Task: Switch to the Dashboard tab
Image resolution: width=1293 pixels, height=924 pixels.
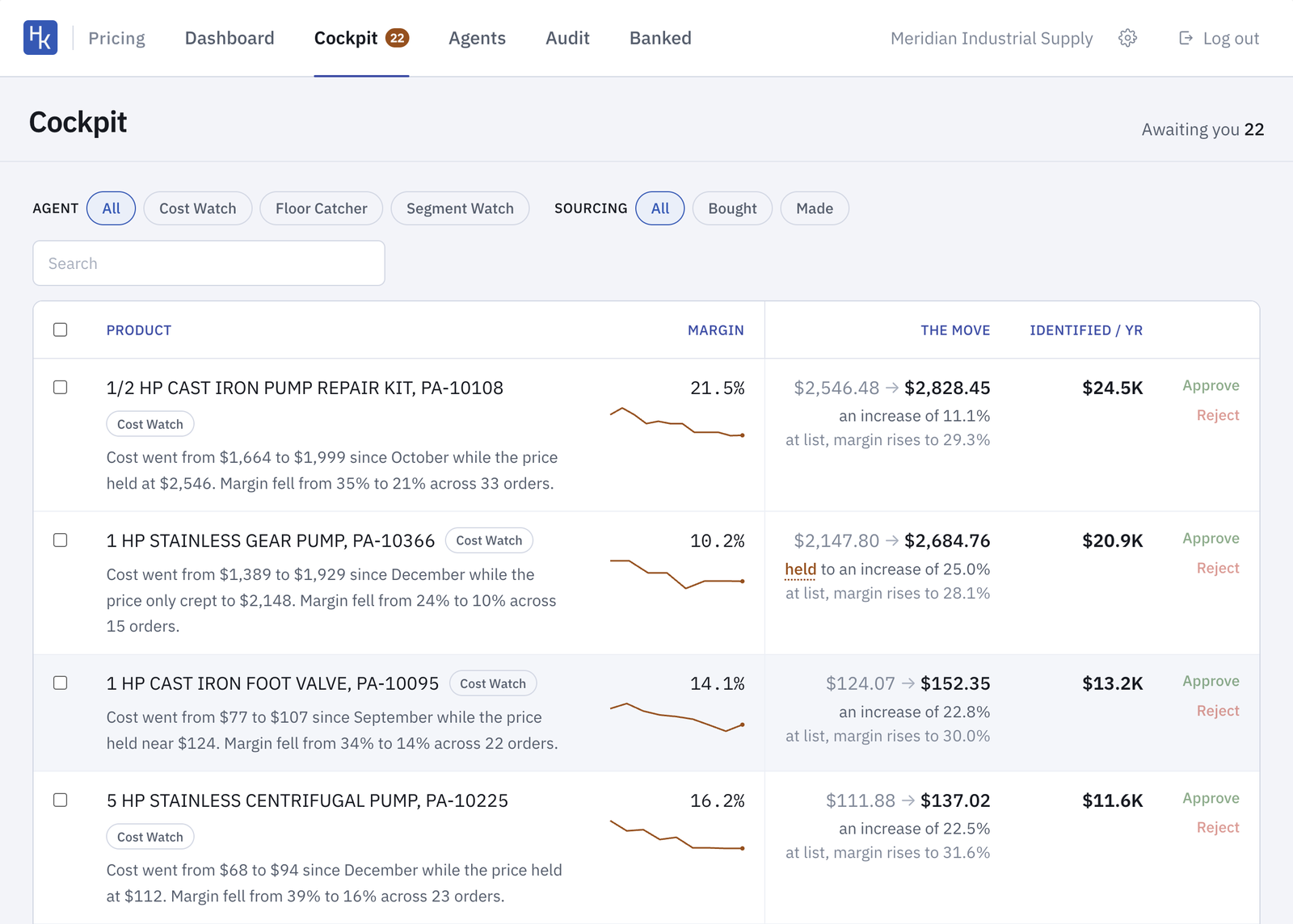Action: coord(230,38)
